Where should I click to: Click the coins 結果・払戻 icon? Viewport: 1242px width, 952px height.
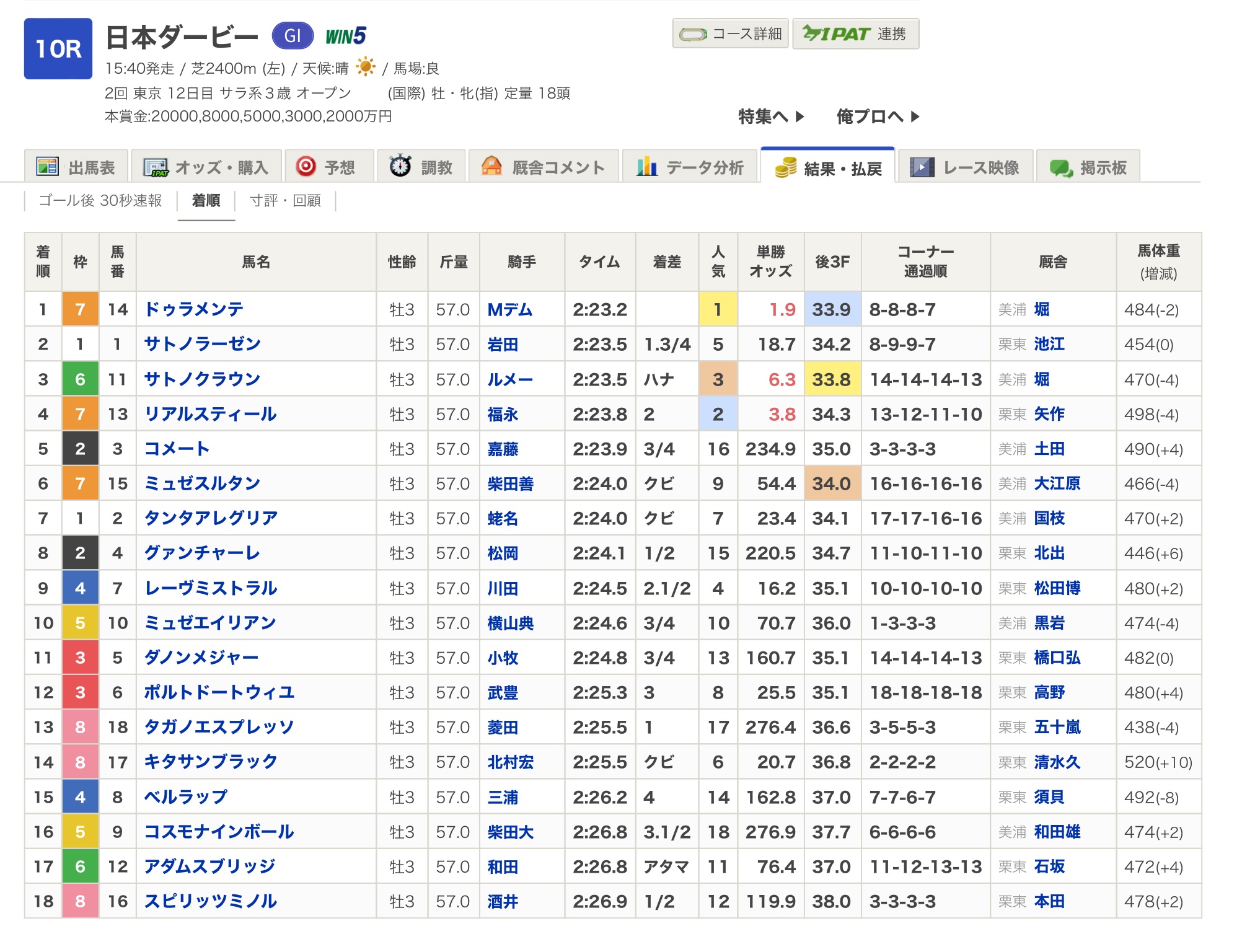tap(786, 167)
